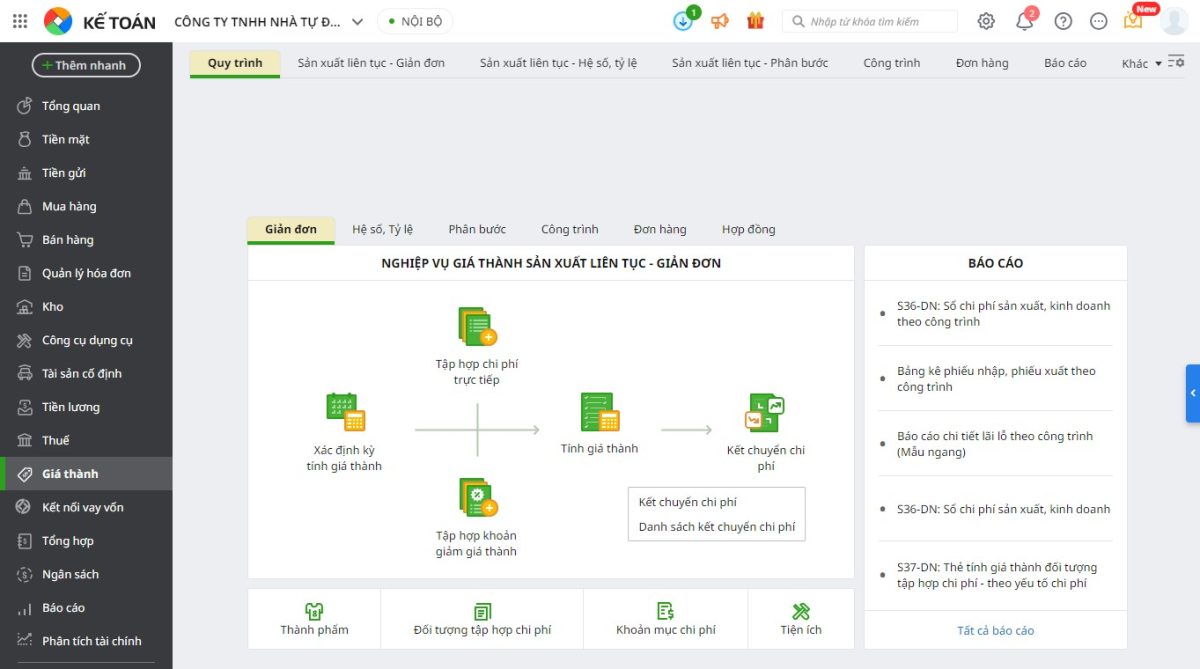Switch to the Hệ số, Tỷ lệ tab
The image size is (1200, 669).
tap(382, 229)
